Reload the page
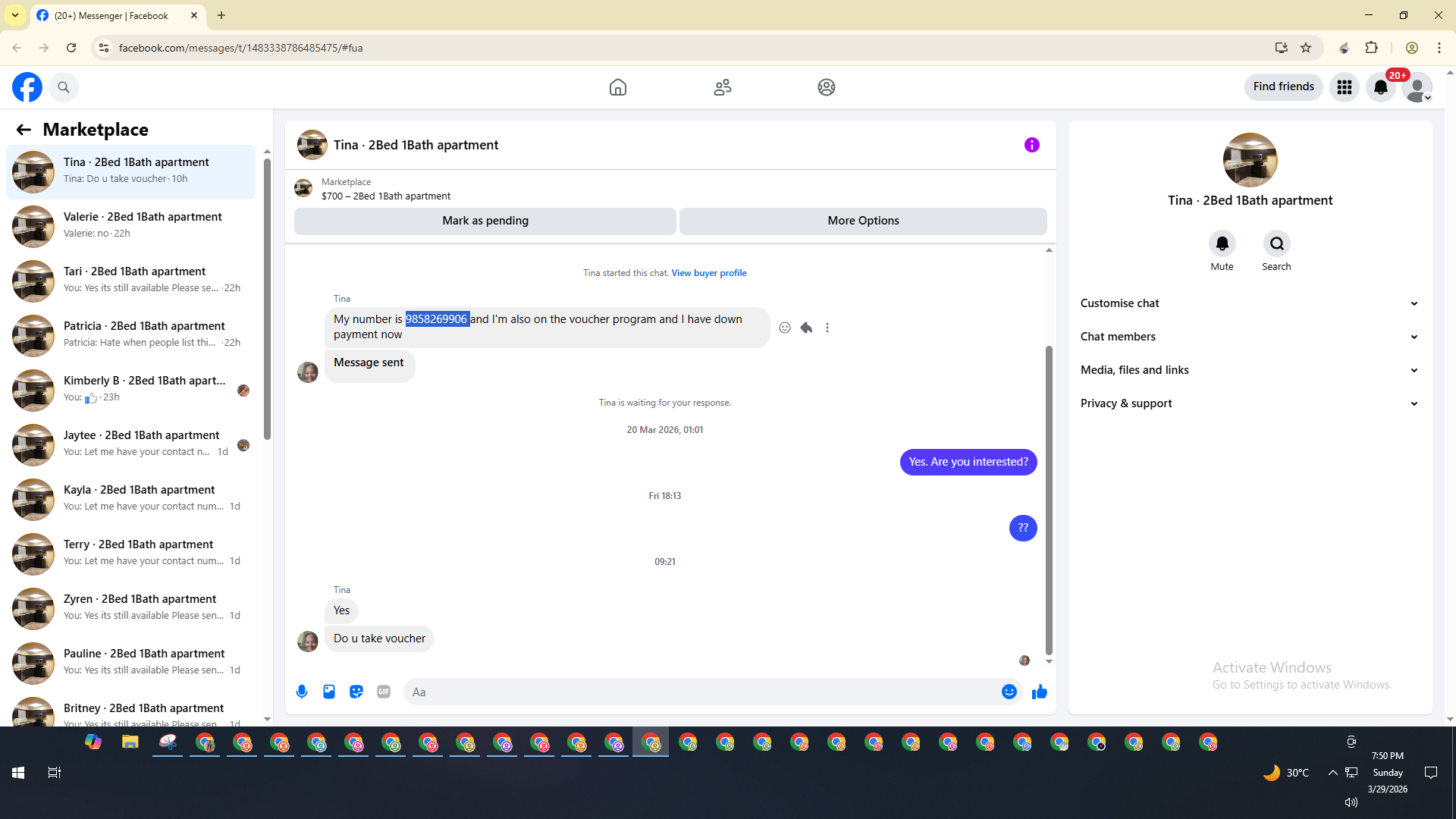The height and width of the screenshot is (819, 1456). (71, 48)
